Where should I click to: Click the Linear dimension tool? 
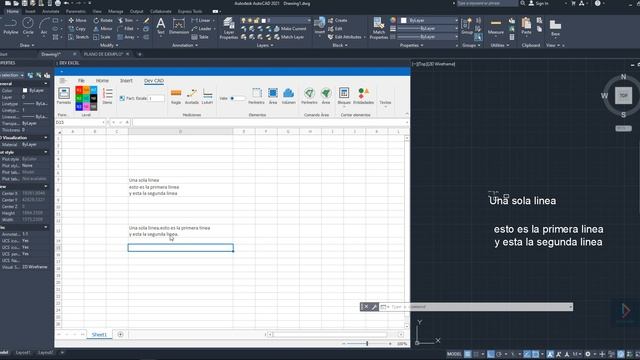tap(202, 20)
